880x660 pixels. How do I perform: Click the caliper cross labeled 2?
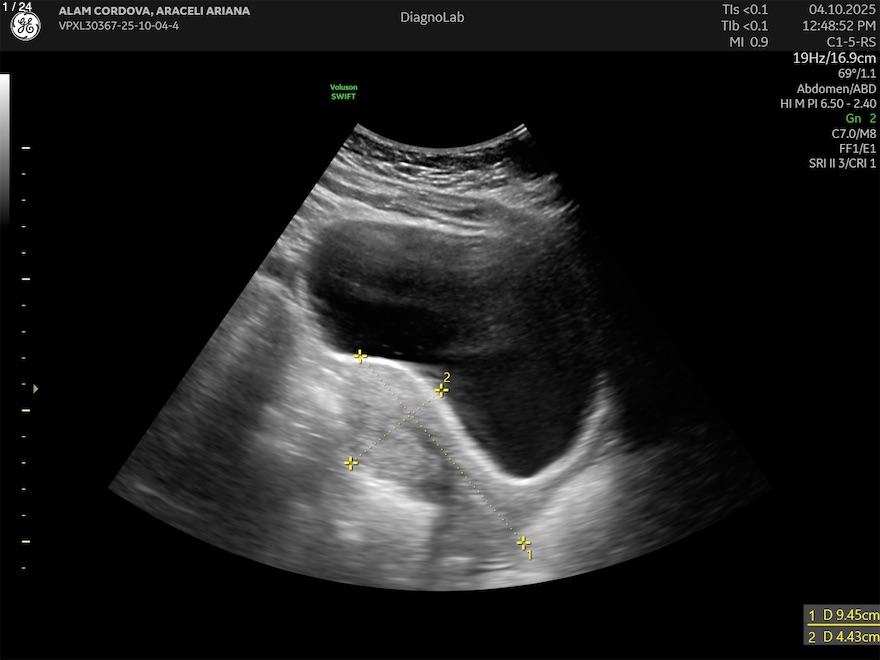441,390
